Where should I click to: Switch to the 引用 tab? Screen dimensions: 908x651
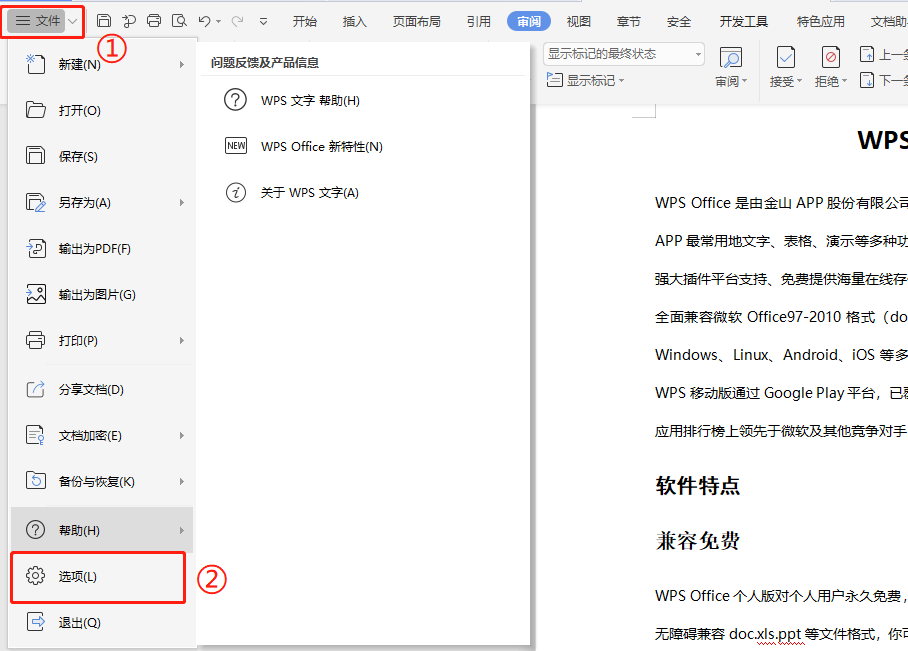[x=478, y=21]
